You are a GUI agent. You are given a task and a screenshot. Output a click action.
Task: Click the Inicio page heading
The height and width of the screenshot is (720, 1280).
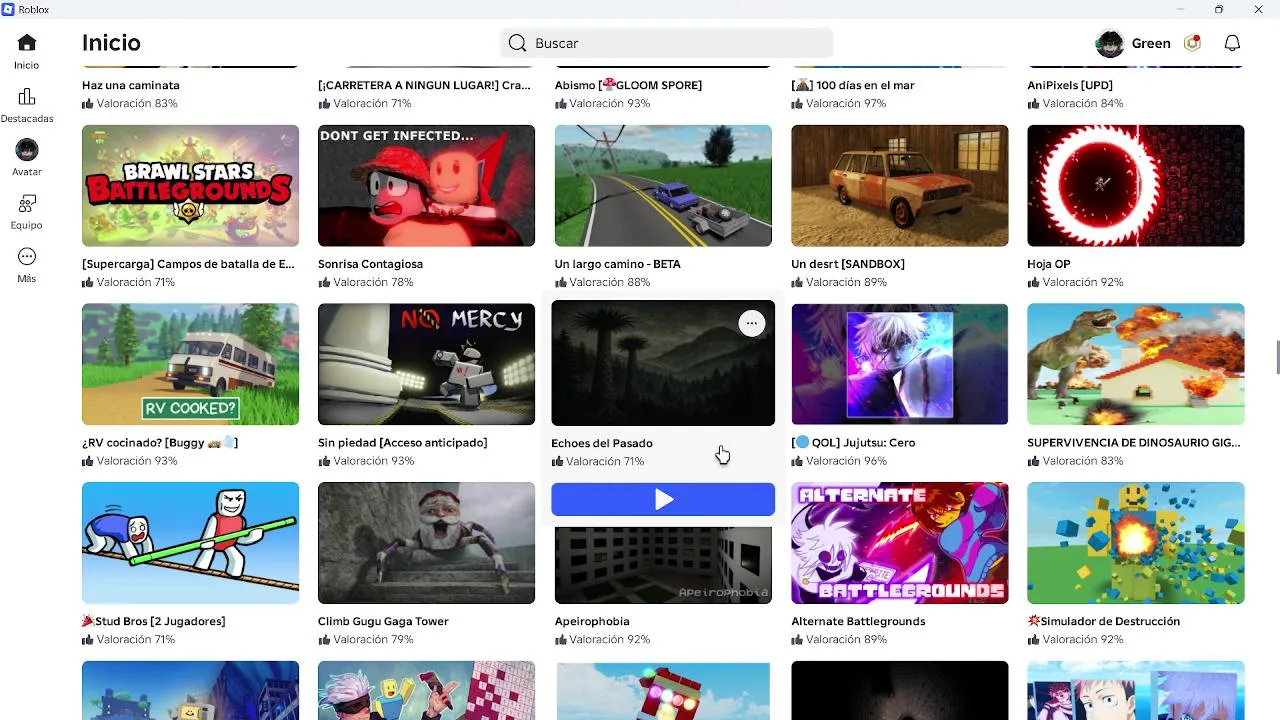(x=111, y=43)
